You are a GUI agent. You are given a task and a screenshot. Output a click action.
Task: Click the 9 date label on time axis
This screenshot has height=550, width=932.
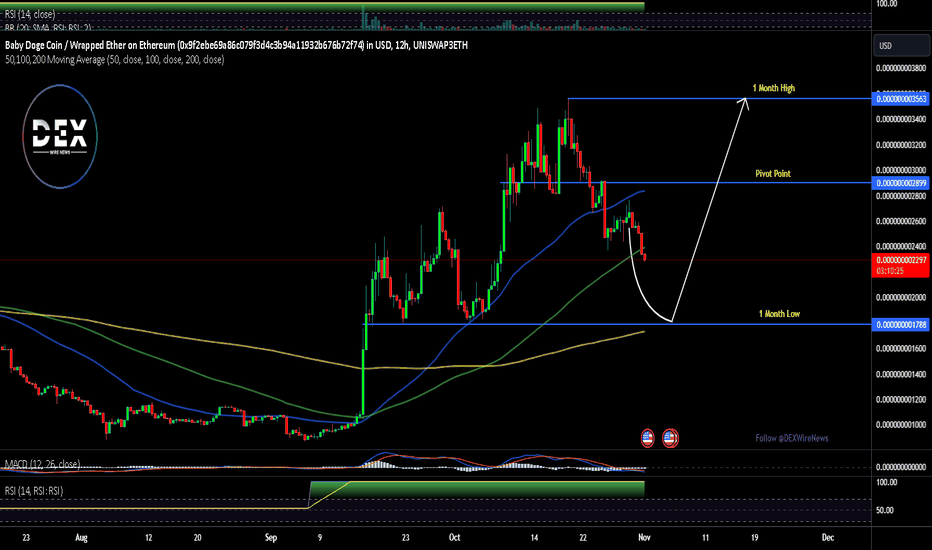coord(320,538)
